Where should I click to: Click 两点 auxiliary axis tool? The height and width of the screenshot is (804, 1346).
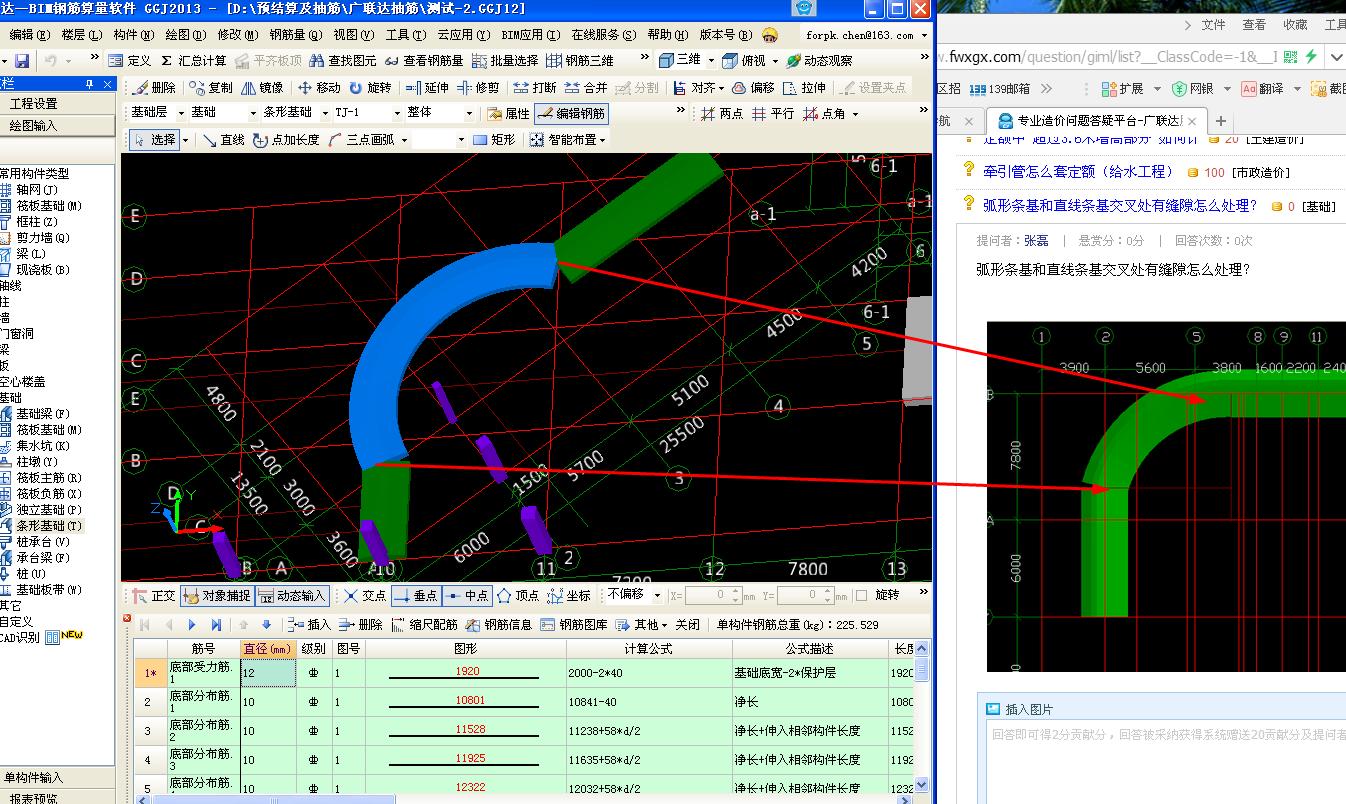pos(722,114)
